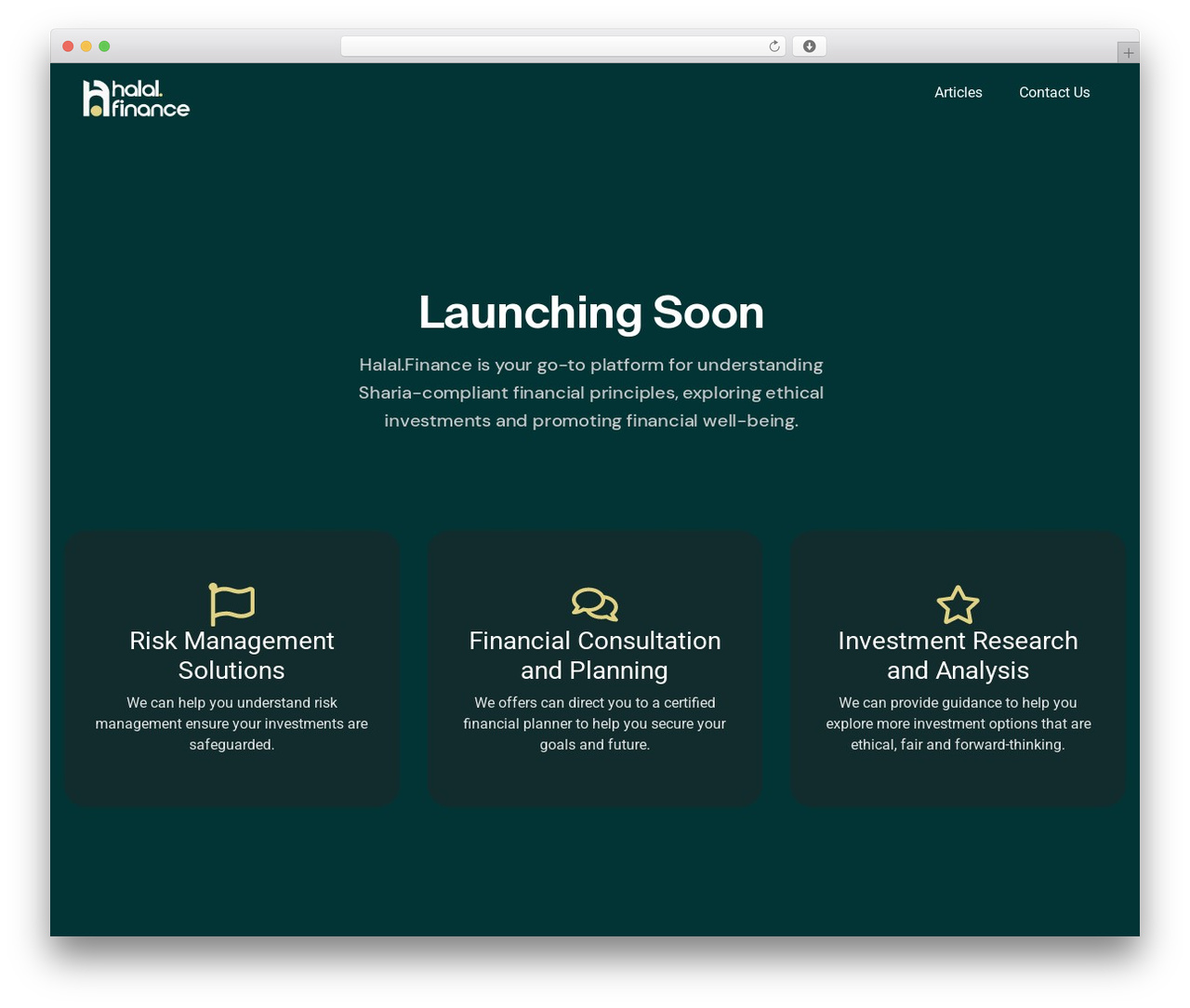Click the Halal.Finance go-to platform description paragraph
Image resolution: width=1190 pixels, height=1008 pixels.
click(591, 392)
